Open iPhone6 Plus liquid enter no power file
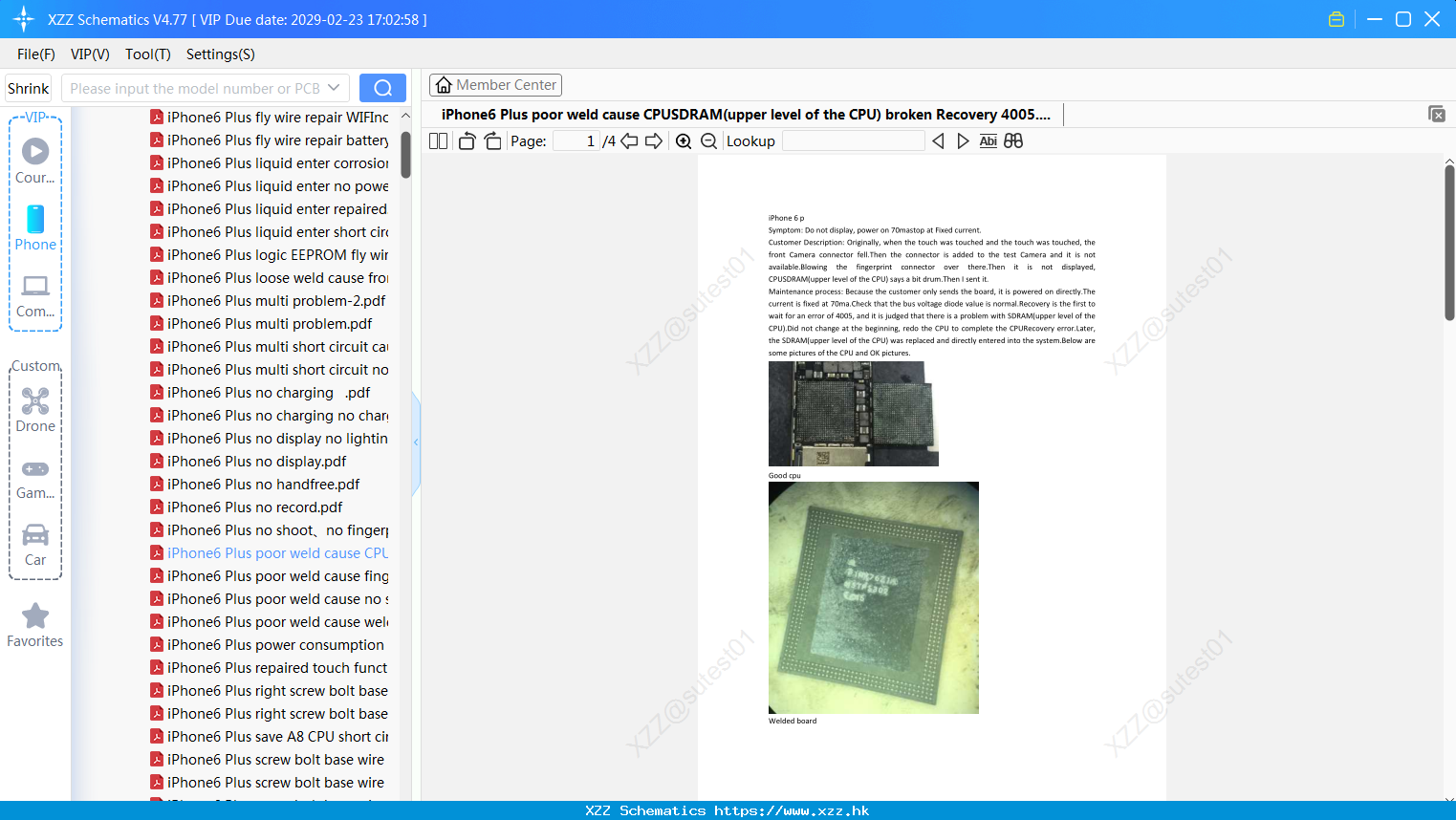This screenshot has height=820, width=1456. point(270,186)
